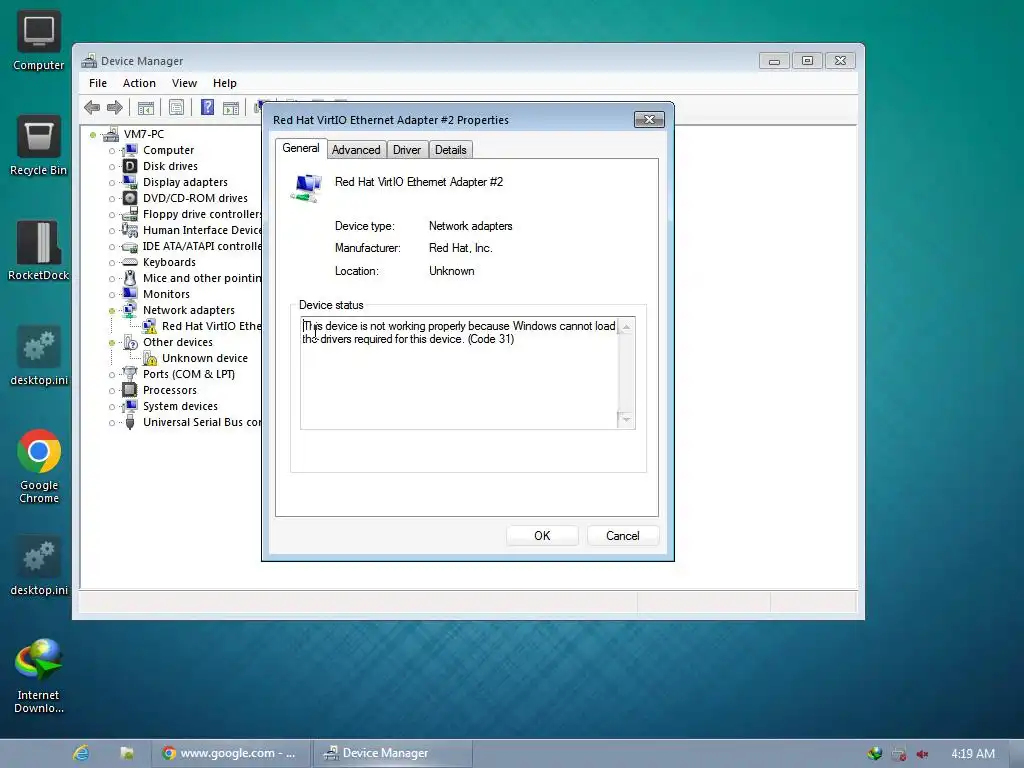The width and height of the screenshot is (1024, 768).
Task: Click the Forward arrow in Device Manager toolbar
Action: [x=115, y=107]
